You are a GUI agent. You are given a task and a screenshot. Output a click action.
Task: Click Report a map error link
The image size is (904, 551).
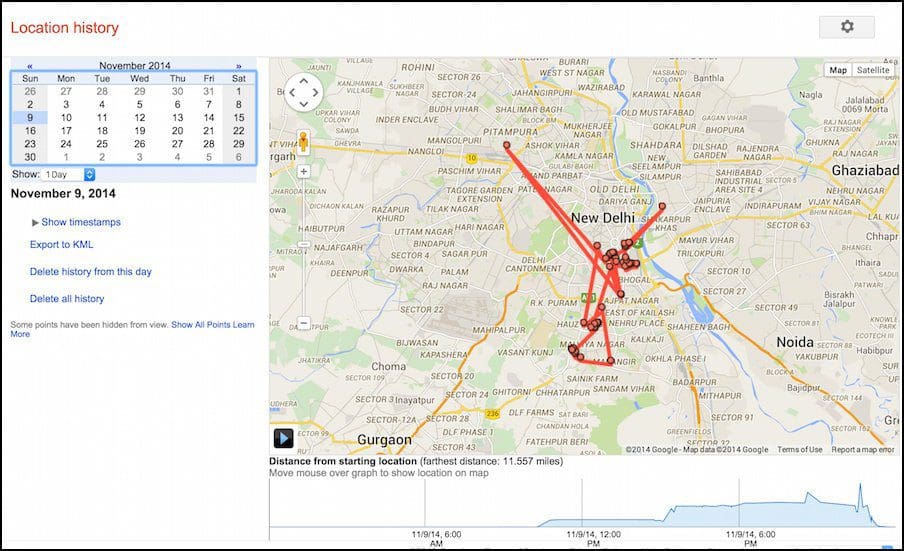pyautogui.click(x=862, y=450)
